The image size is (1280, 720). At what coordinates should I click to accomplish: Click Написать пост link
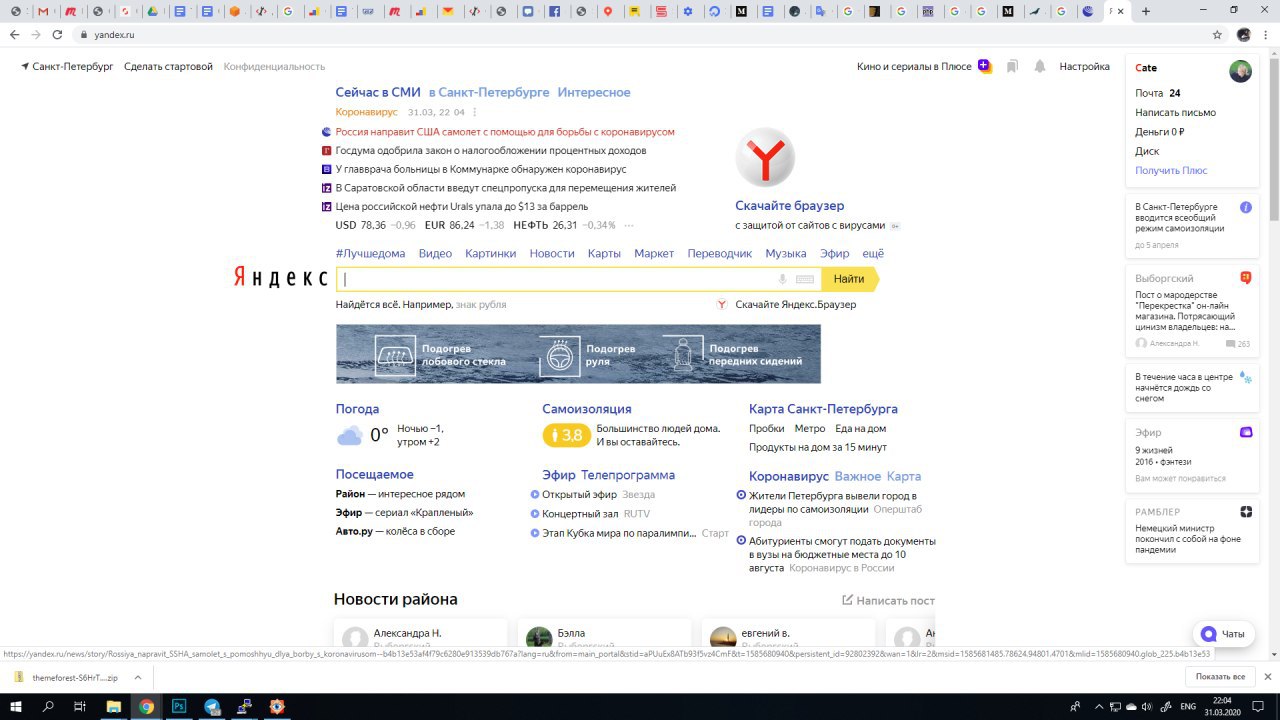click(x=888, y=600)
